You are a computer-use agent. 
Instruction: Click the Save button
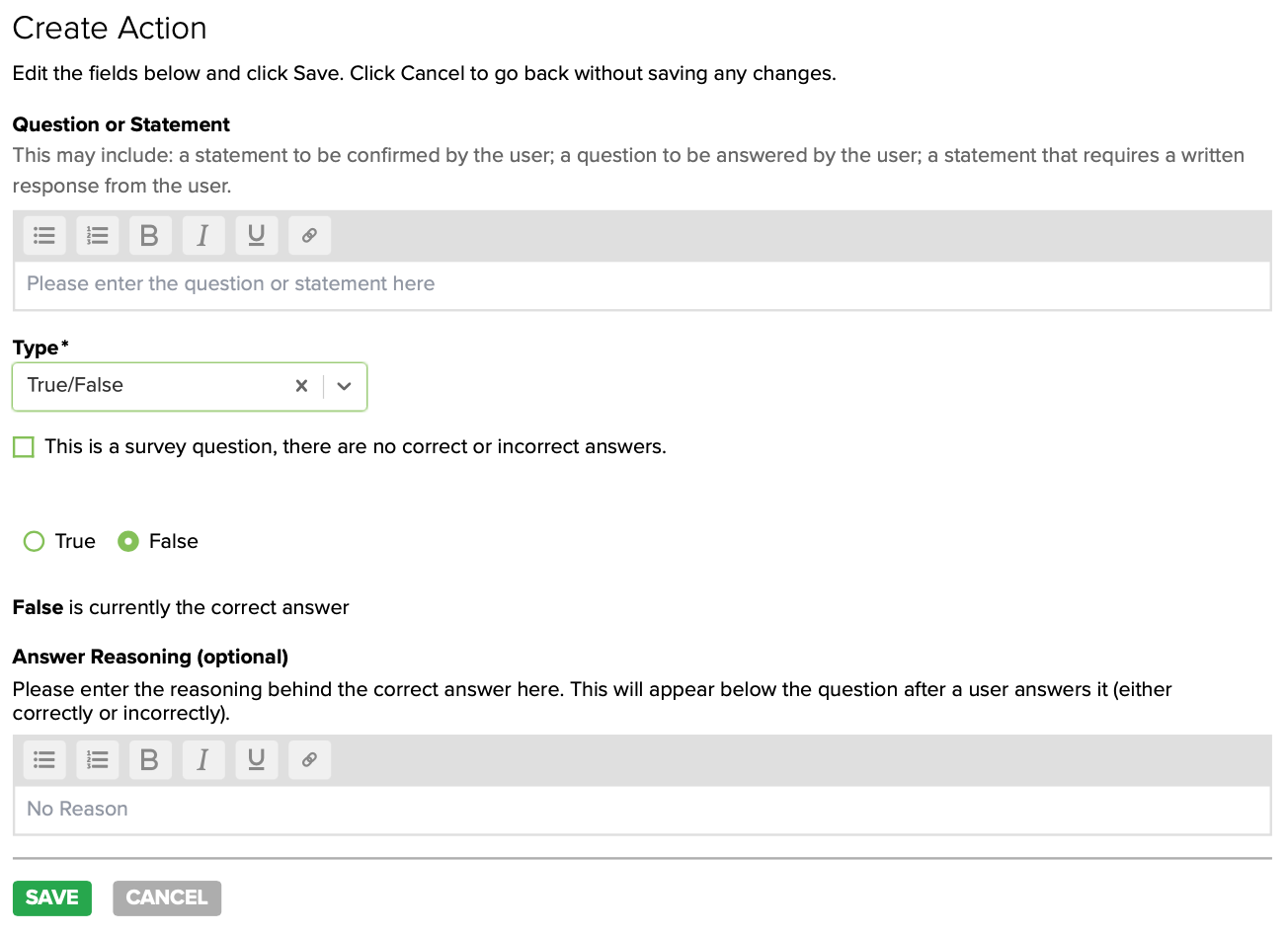point(52,898)
